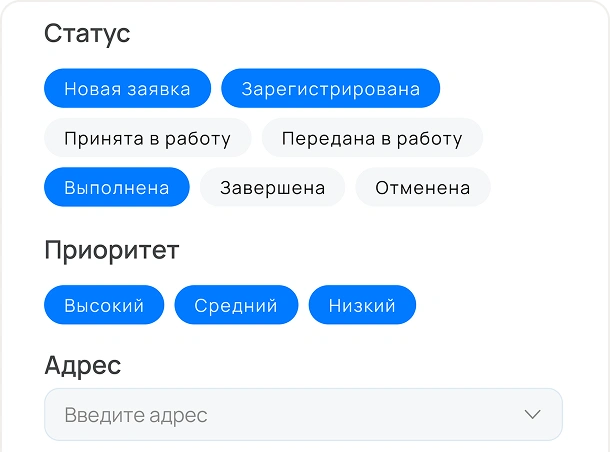This screenshot has height=452, width=610.
Task: Select the 'Передана в работу' status
Action: 372,138
